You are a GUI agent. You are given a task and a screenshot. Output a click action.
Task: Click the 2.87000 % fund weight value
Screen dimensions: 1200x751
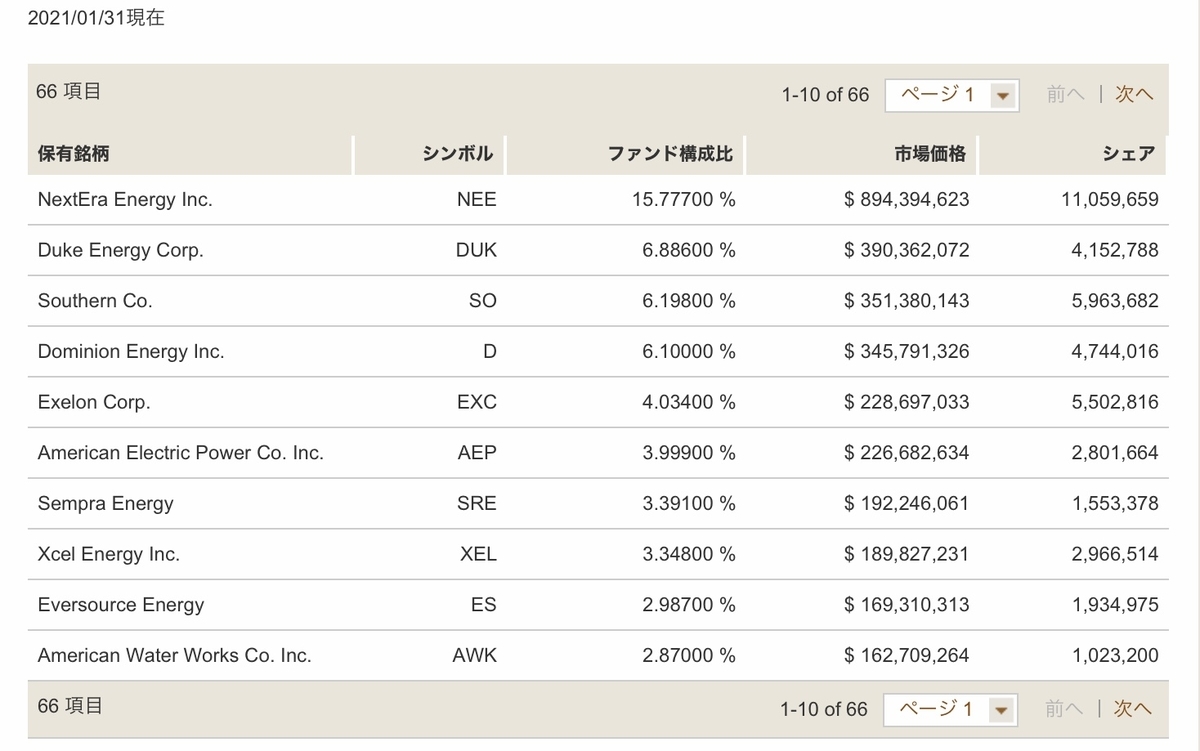(x=688, y=656)
